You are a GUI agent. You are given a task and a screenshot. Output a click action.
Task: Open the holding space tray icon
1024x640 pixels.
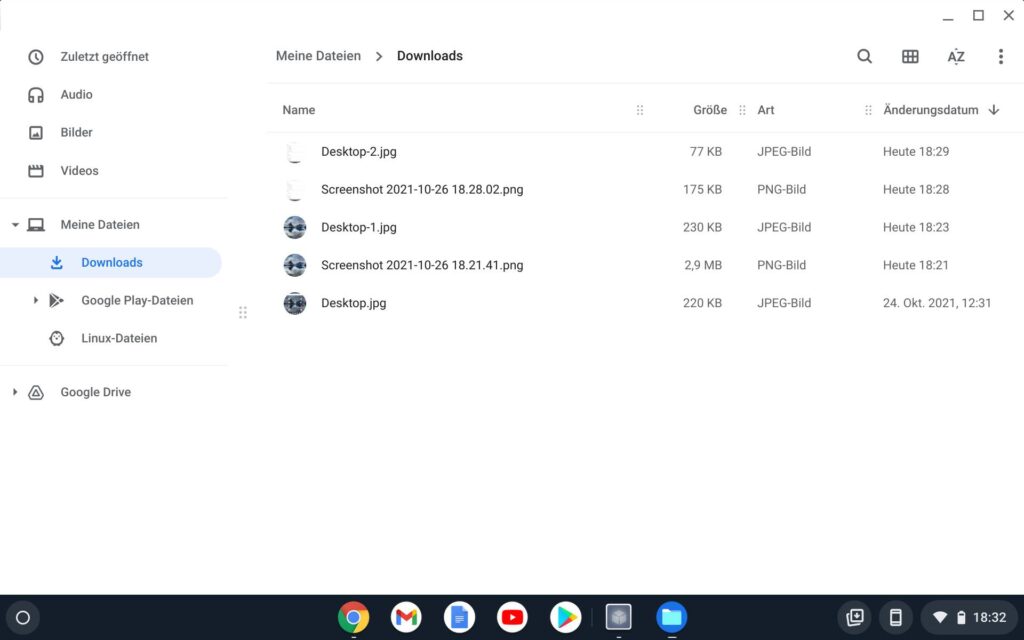point(854,617)
